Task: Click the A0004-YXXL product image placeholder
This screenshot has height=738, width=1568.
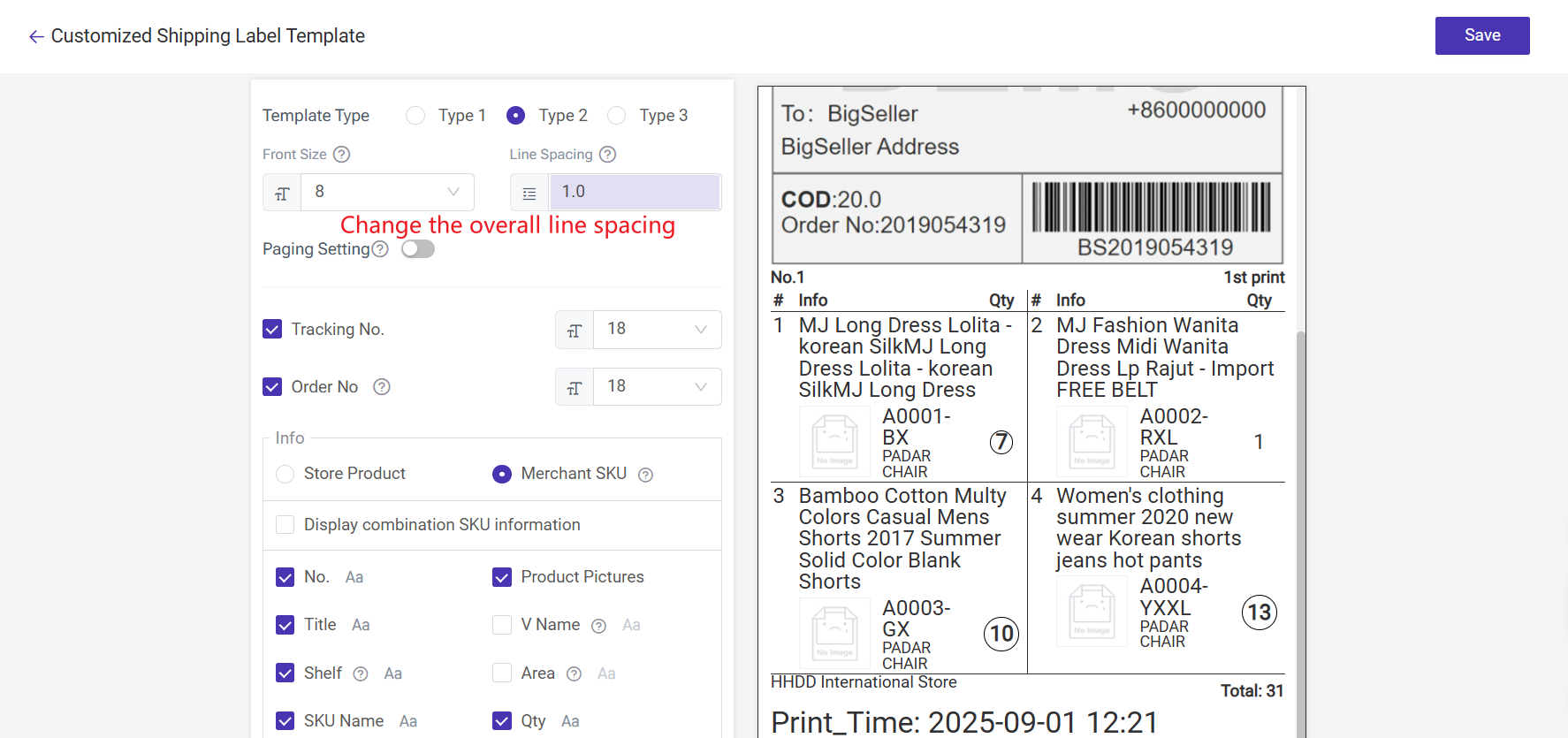Action: pyautogui.click(x=1092, y=612)
